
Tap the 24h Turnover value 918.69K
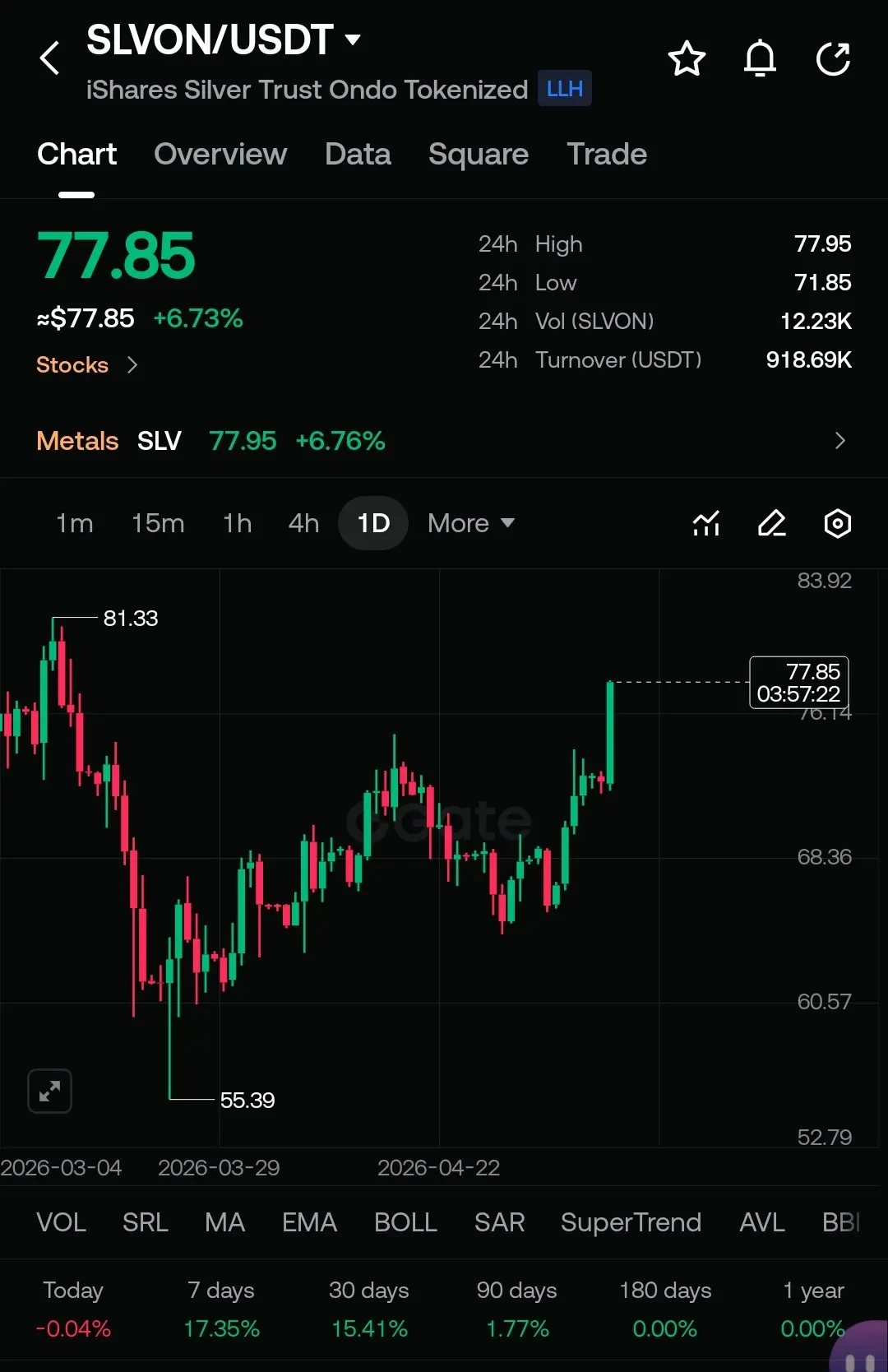[x=808, y=359]
